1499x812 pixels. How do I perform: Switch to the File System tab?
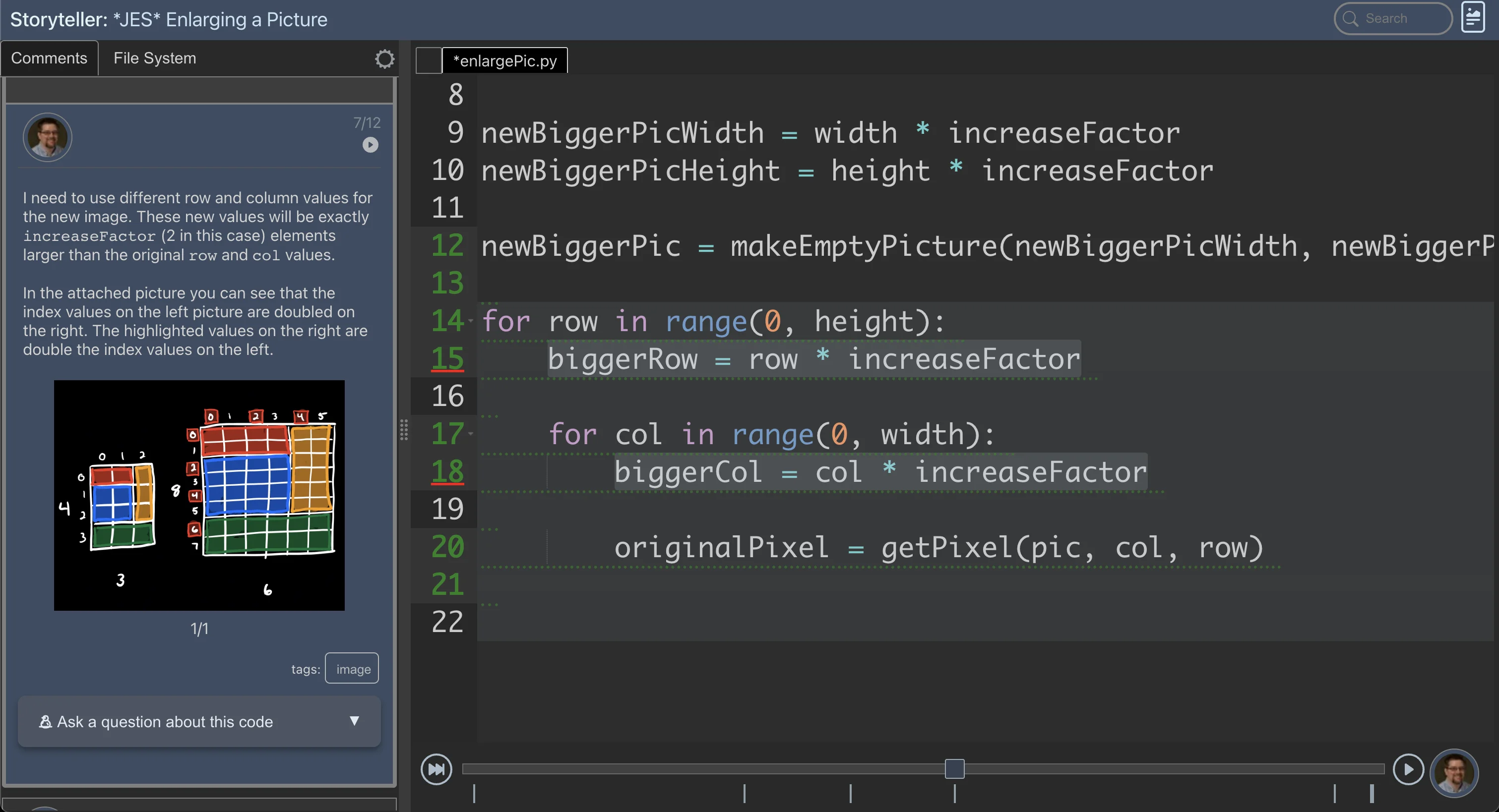[x=154, y=58]
